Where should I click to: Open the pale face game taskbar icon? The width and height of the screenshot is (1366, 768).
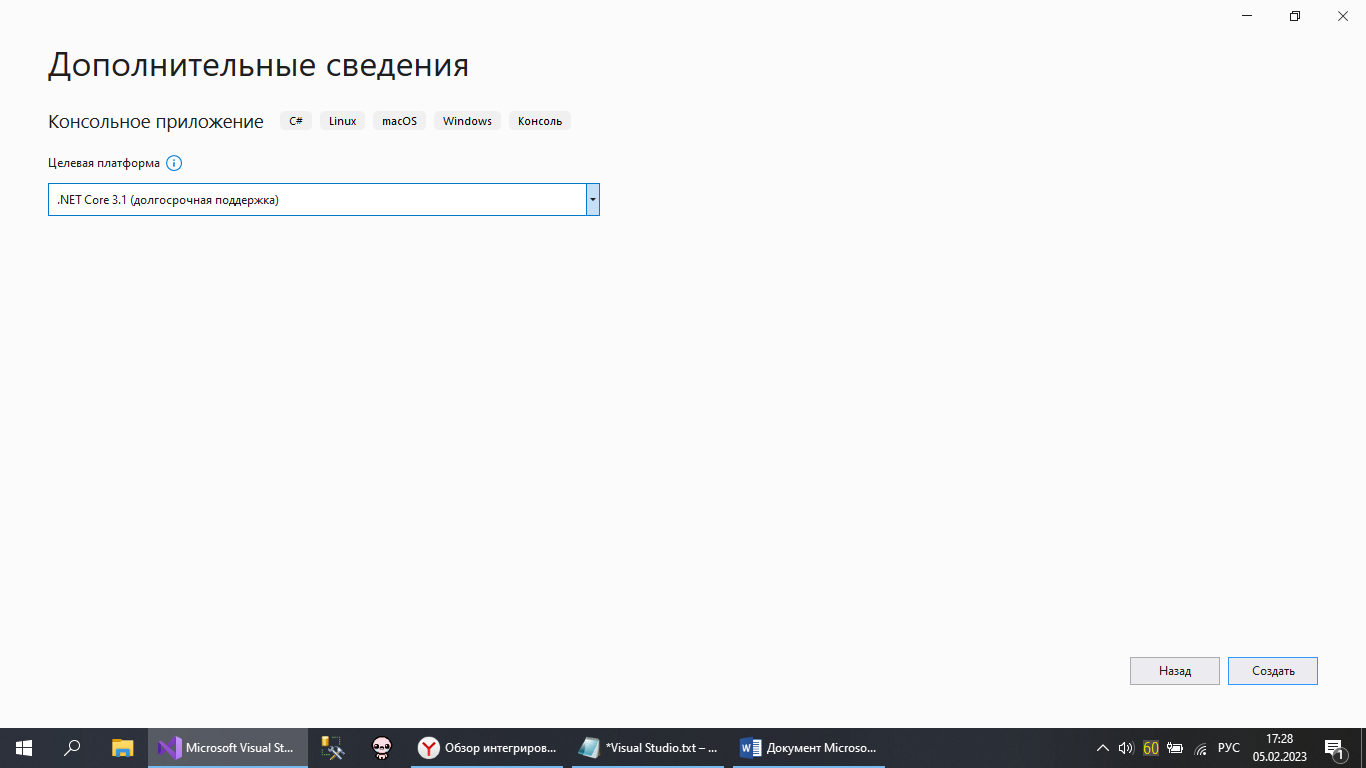(x=382, y=747)
